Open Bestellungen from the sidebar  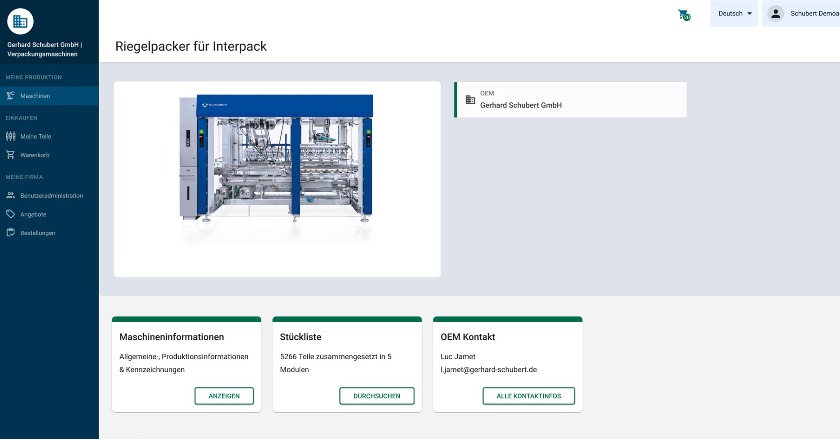pyautogui.click(x=38, y=233)
